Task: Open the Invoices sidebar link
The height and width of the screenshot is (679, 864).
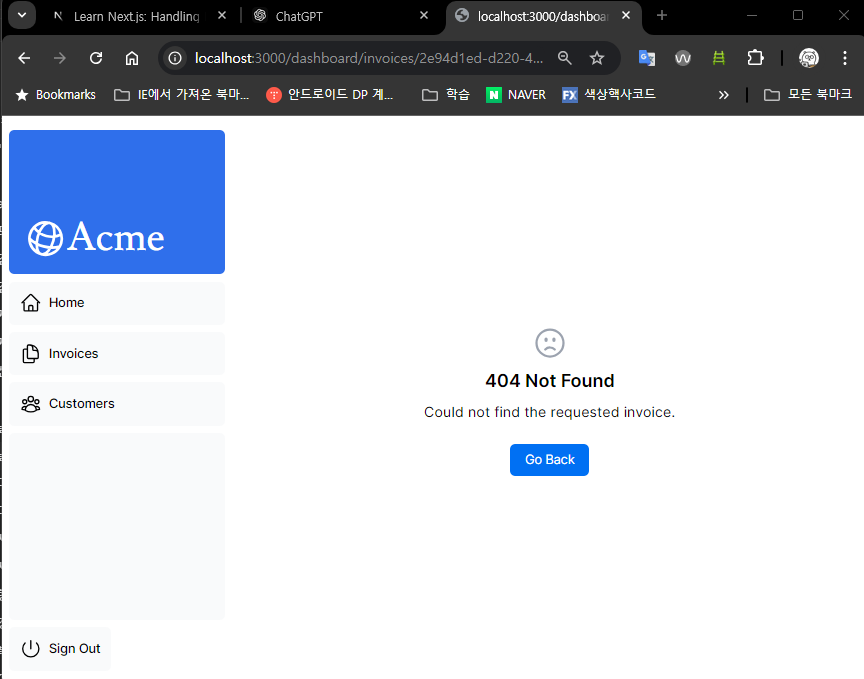Action: [x=117, y=353]
